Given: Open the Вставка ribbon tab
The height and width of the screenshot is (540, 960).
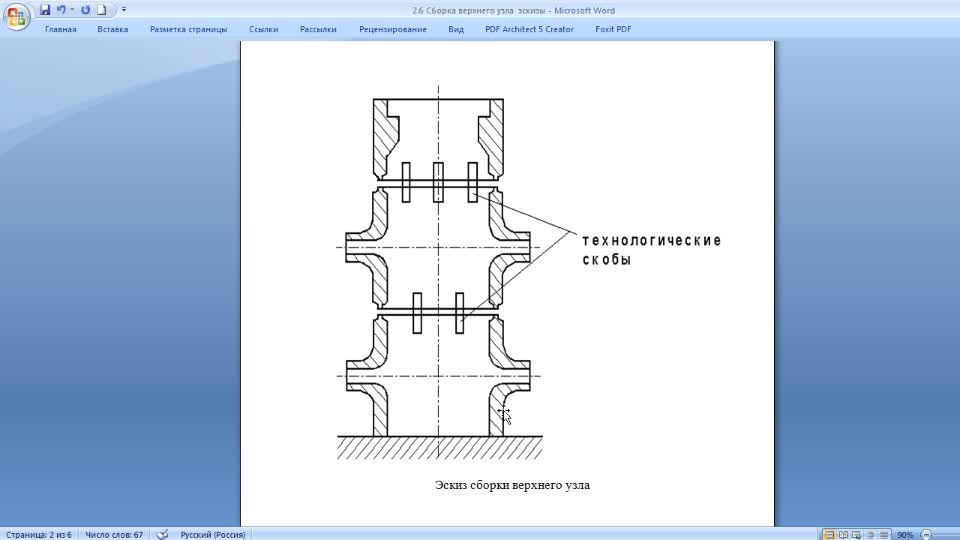Looking at the screenshot, I should click(x=113, y=29).
